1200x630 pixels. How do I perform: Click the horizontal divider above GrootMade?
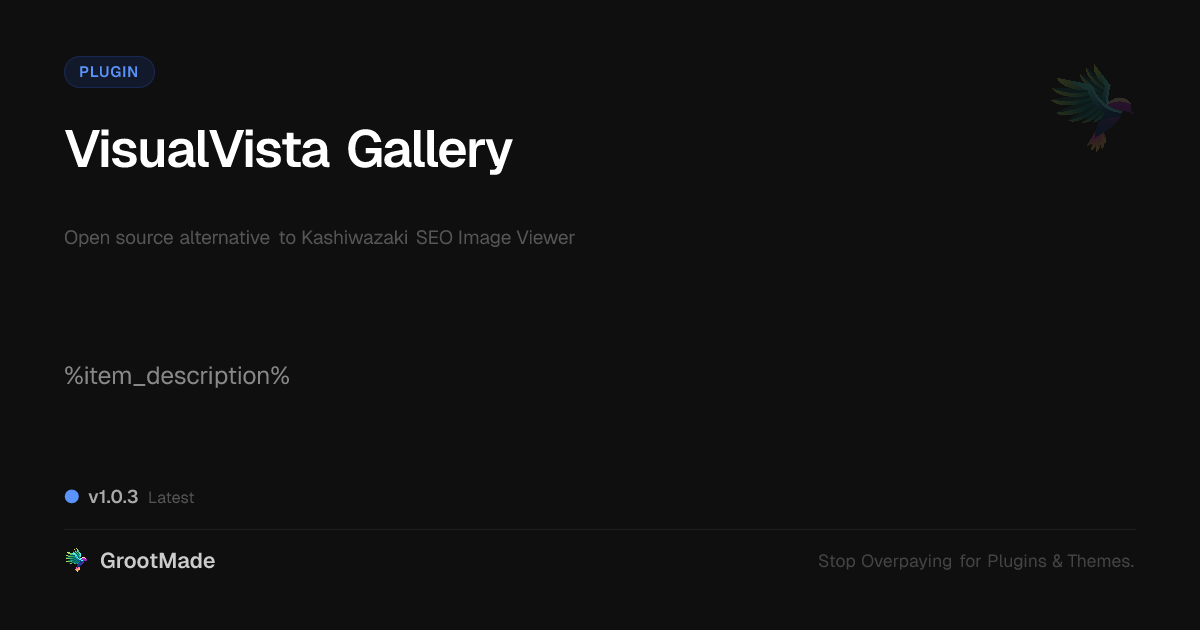coord(600,529)
